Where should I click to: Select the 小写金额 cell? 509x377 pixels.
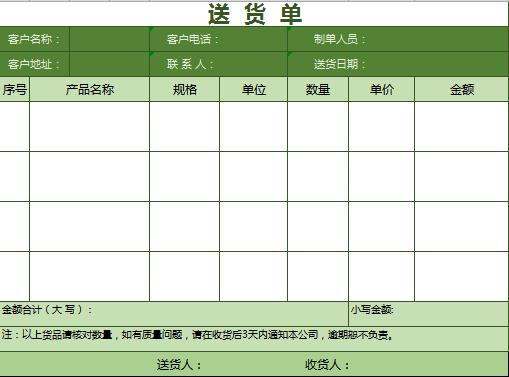point(429,314)
